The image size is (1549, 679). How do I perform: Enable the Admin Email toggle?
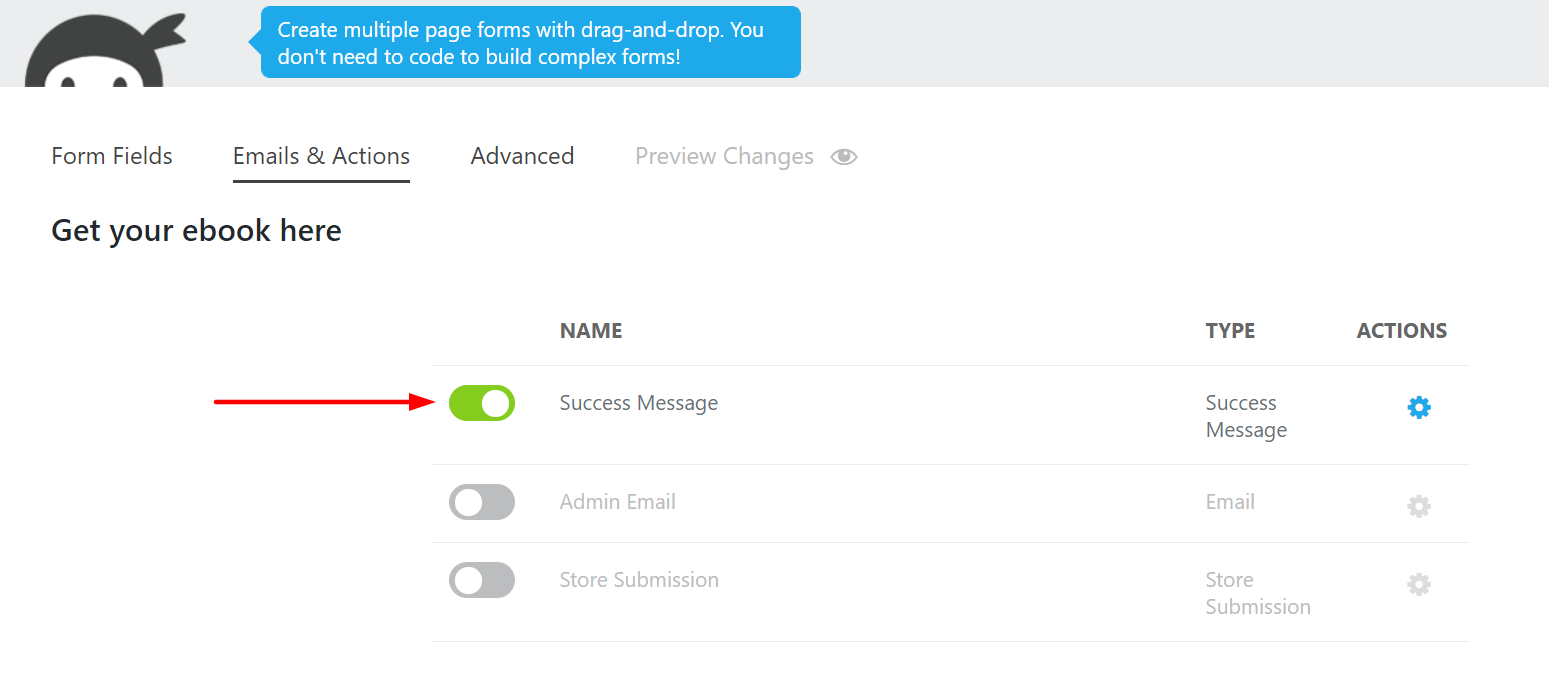point(482,502)
